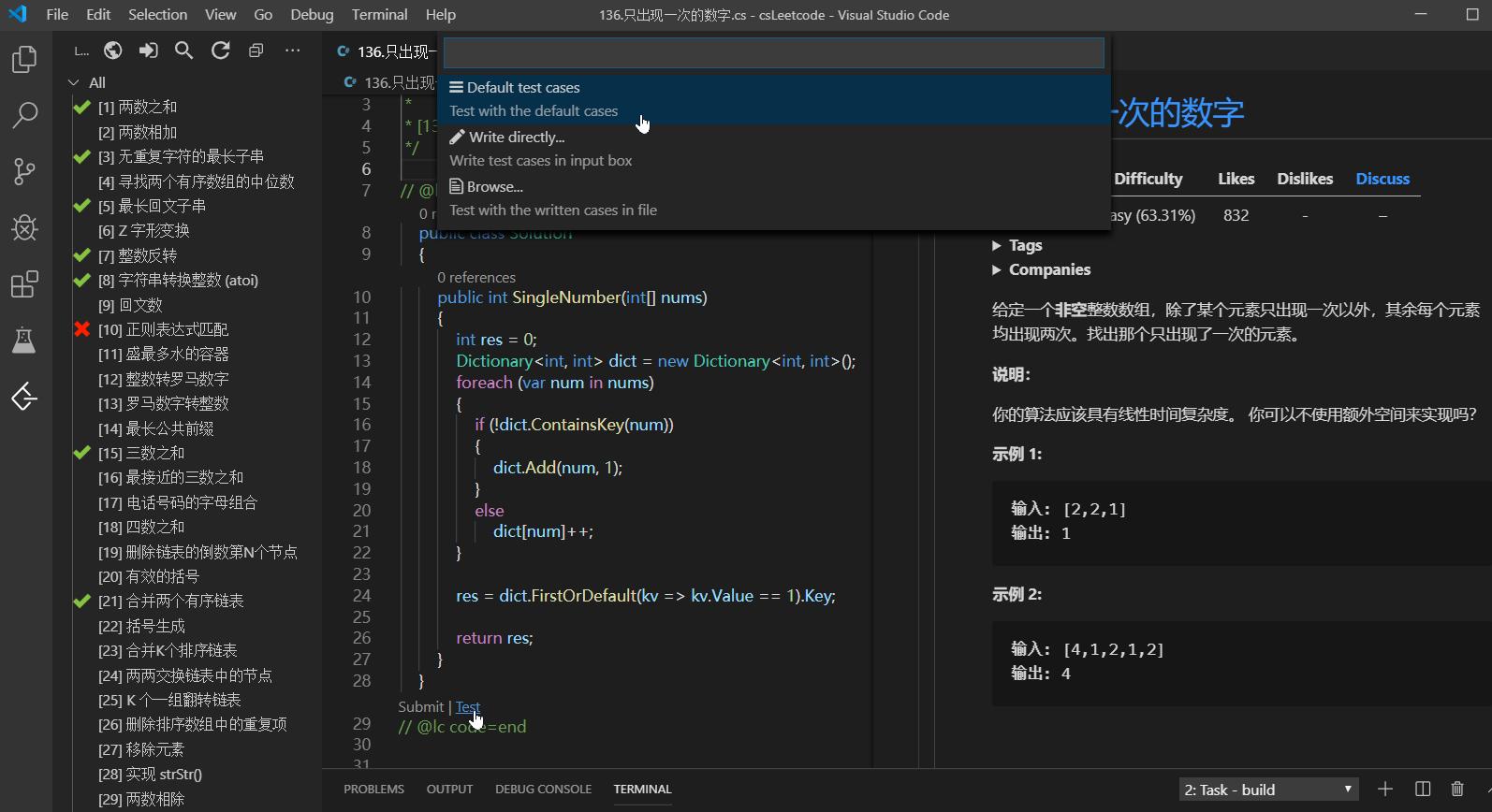This screenshot has height=812, width=1492.
Task: Click the LeetCode globe endpoint icon
Action: click(x=113, y=51)
